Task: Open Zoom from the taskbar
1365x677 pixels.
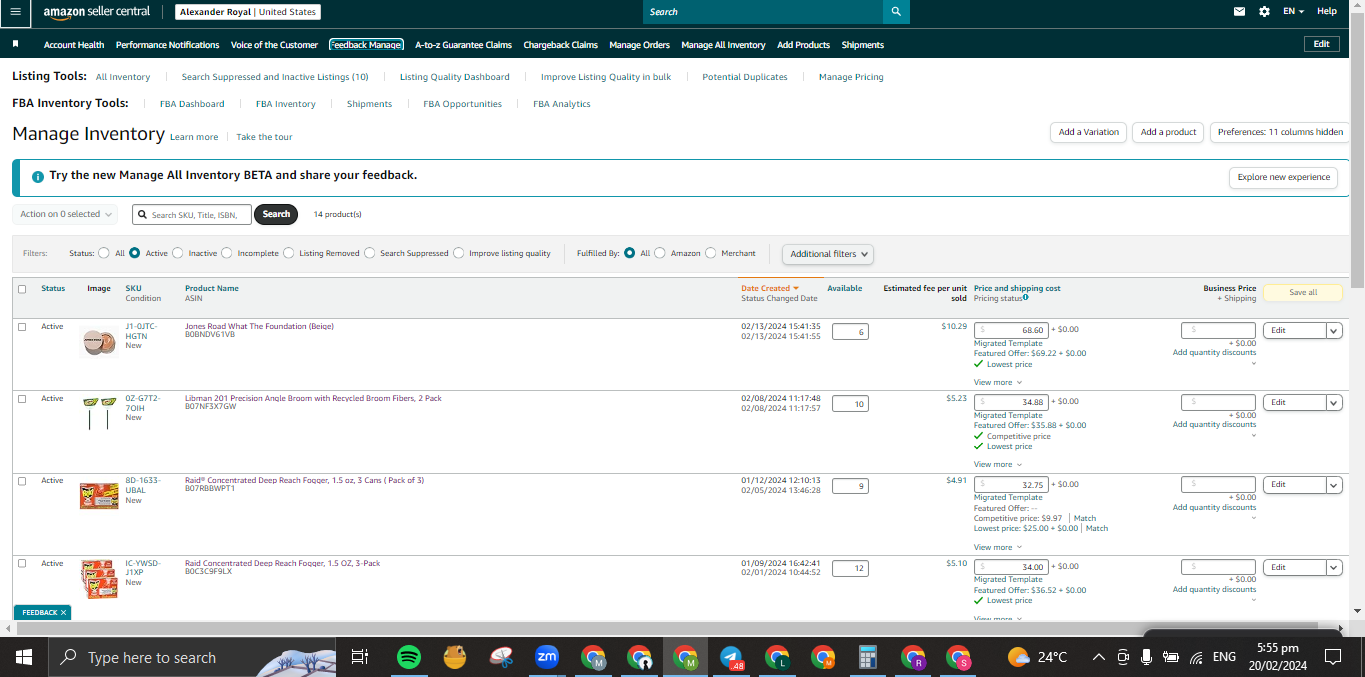Action: (547, 657)
